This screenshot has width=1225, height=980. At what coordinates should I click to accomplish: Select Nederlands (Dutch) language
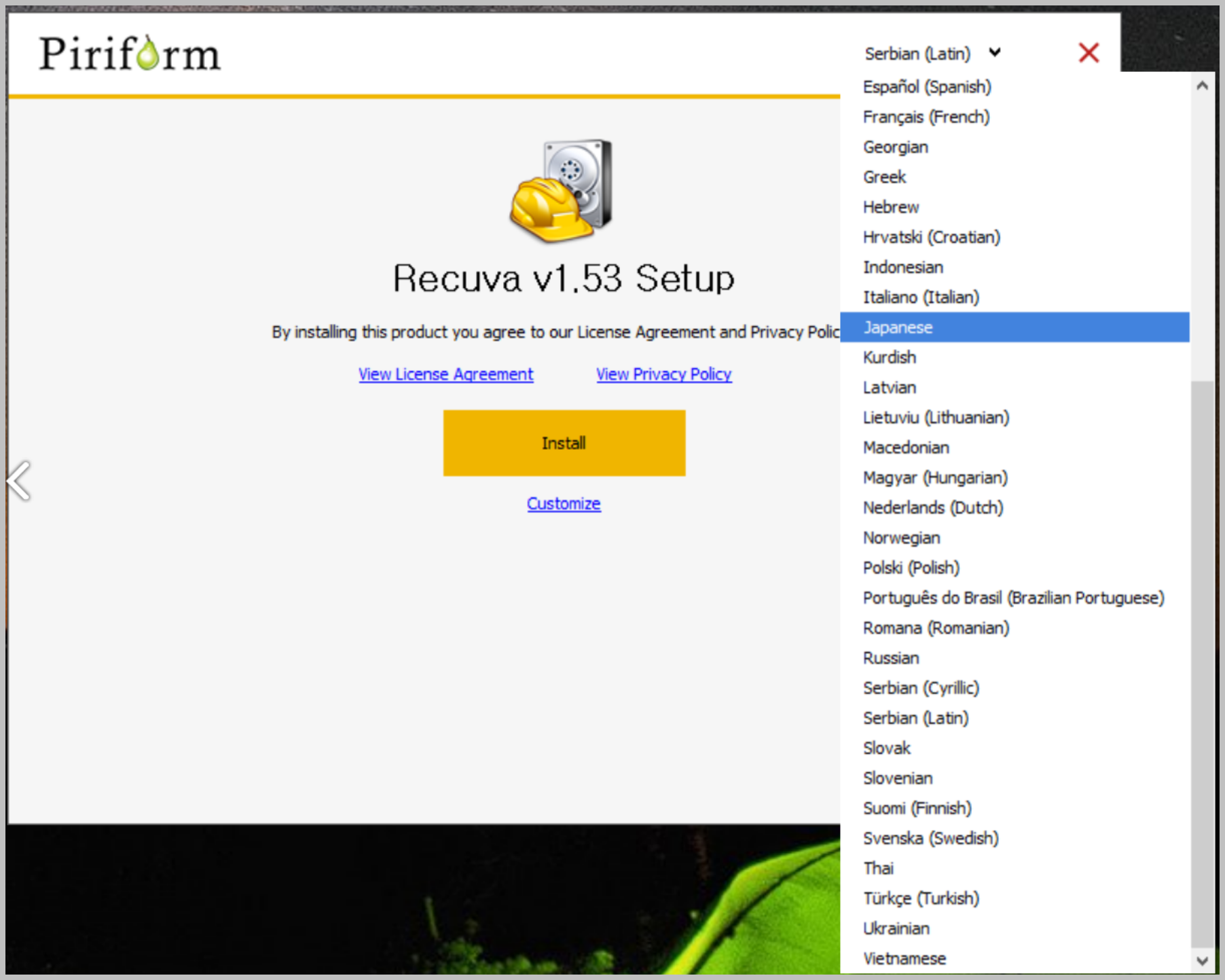1014,507
